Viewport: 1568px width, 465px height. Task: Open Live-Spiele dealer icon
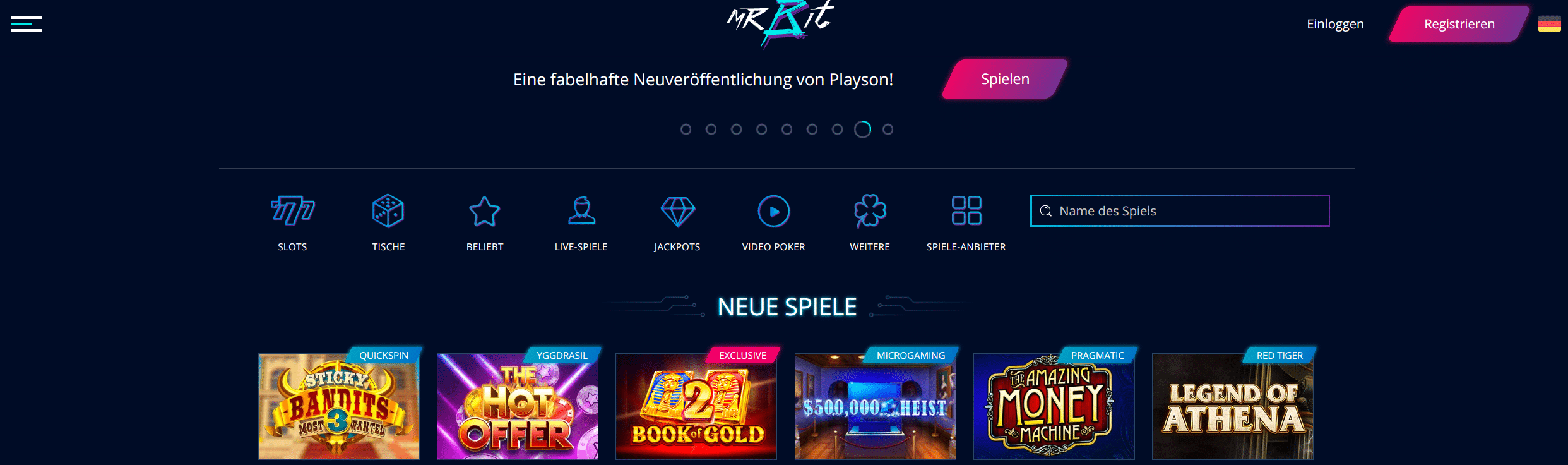581,211
